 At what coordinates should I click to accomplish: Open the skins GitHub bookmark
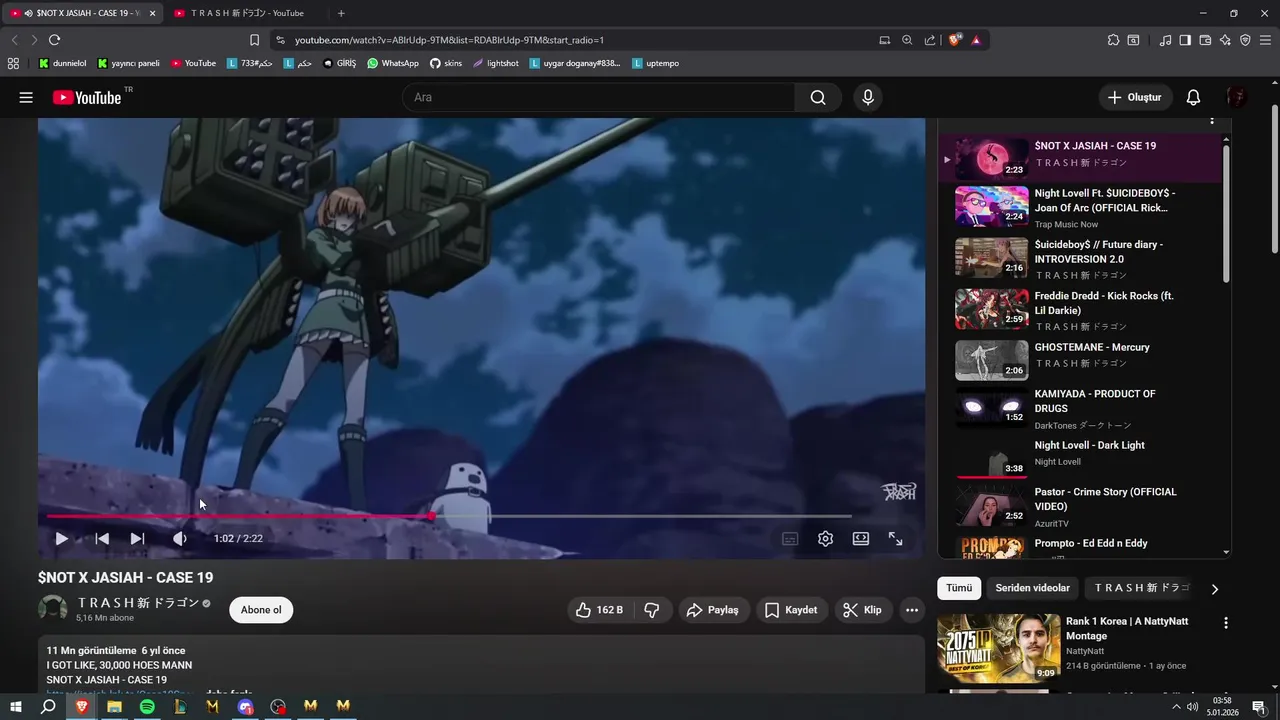coord(446,63)
